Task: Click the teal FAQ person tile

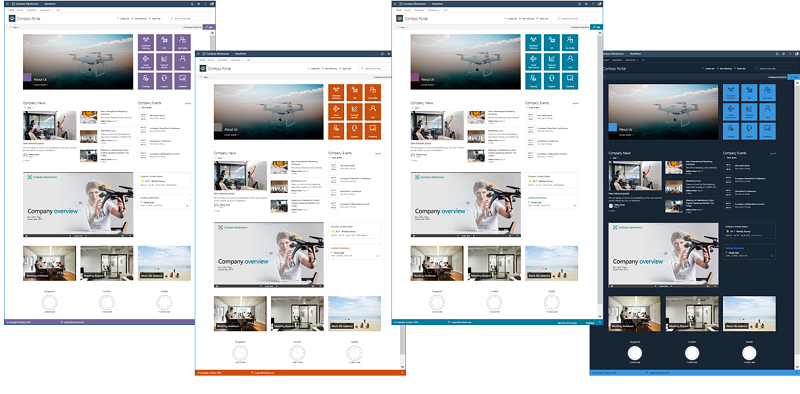Action: [570, 62]
